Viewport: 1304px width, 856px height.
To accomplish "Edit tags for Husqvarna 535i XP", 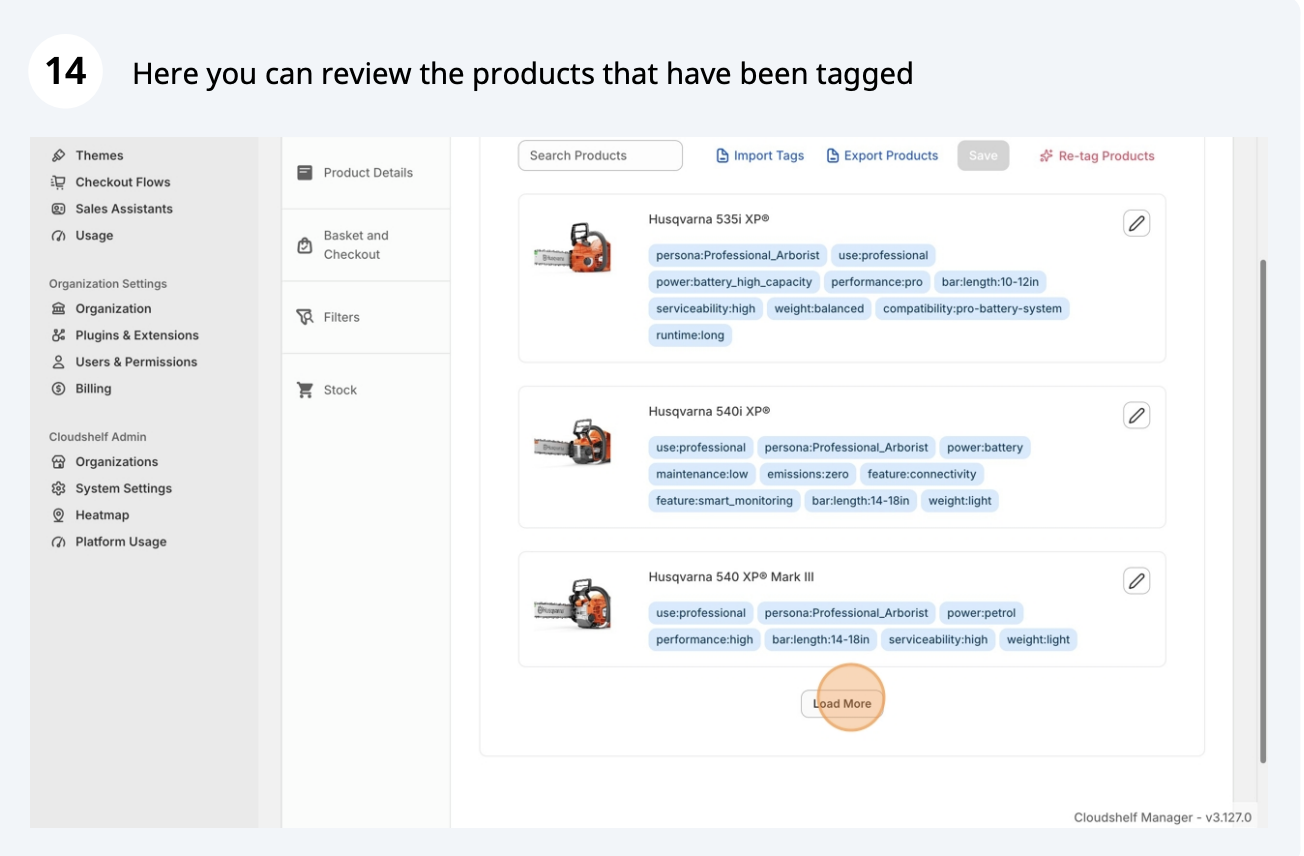I will 1136,223.
